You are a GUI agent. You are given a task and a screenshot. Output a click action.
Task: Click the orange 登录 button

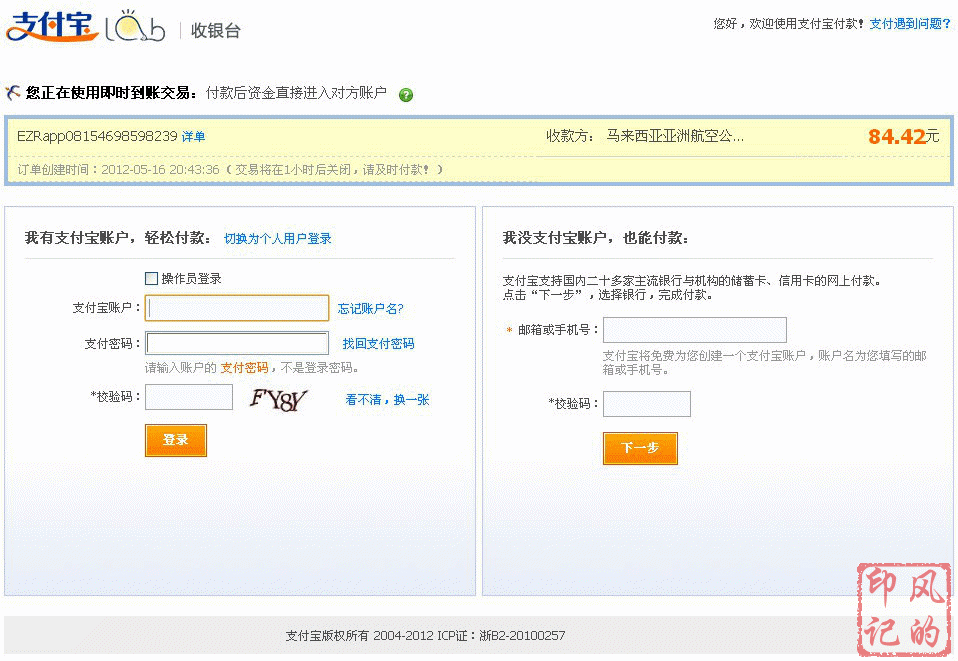tap(176, 440)
